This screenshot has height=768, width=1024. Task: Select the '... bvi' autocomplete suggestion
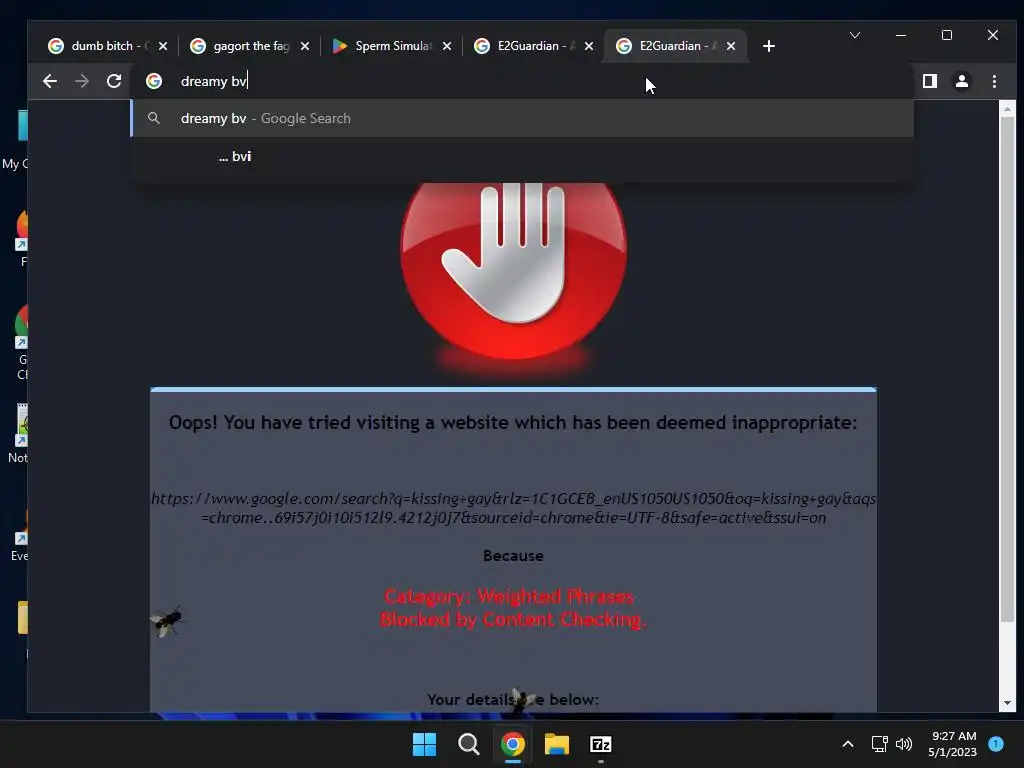[x=522, y=156]
